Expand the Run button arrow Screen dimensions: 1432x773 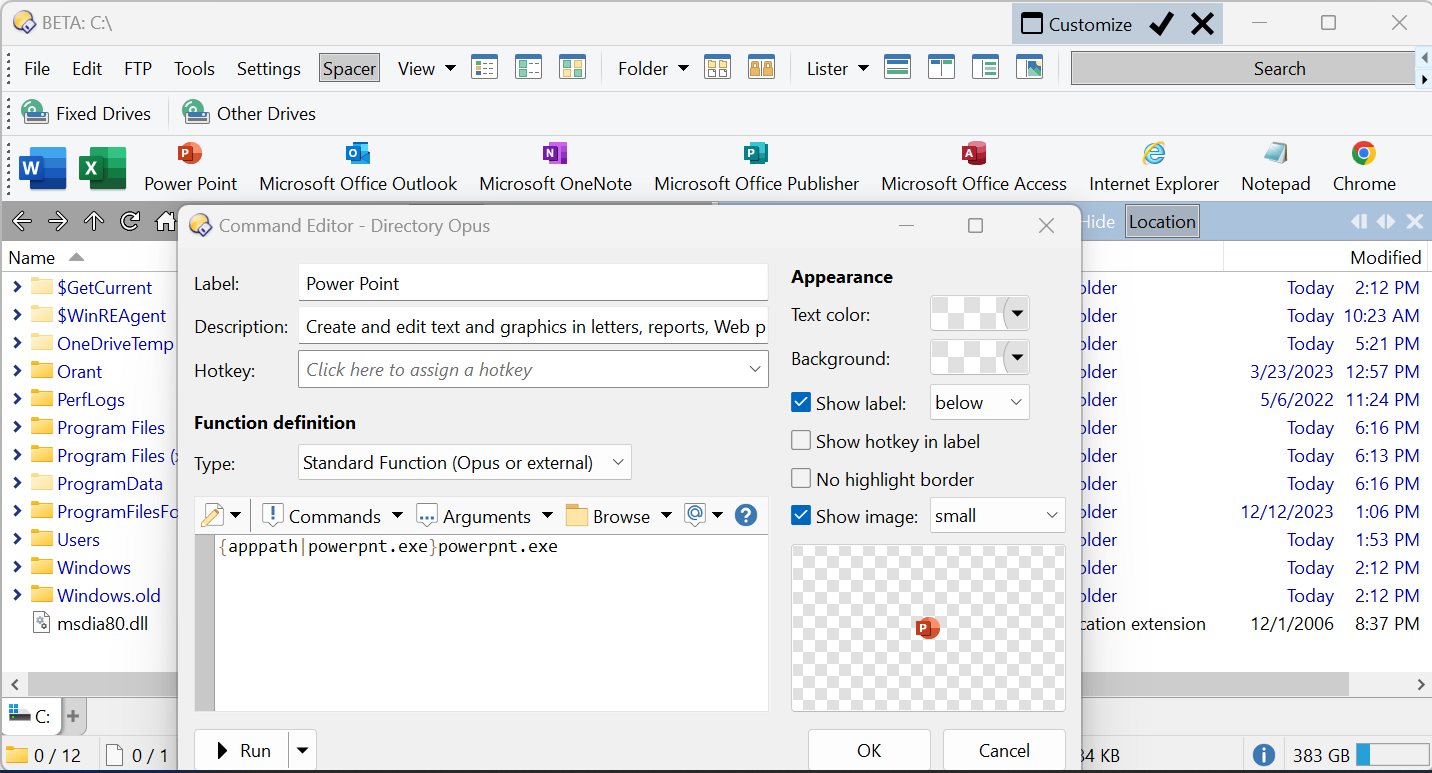click(301, 750)
